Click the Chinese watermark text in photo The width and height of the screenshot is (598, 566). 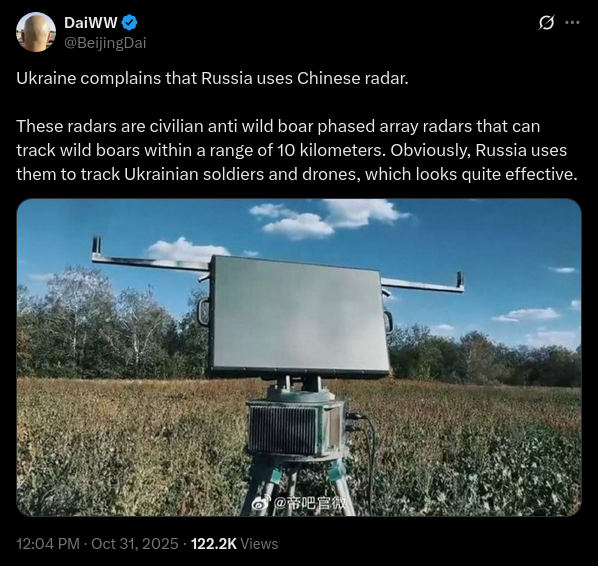pyautogui.click(x=310, y=503)
